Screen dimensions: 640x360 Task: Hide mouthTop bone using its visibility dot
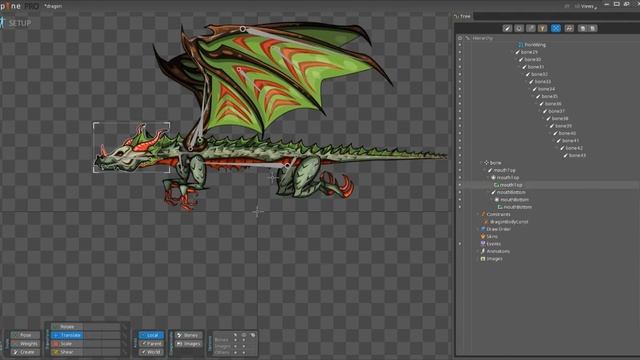point(460,170)
